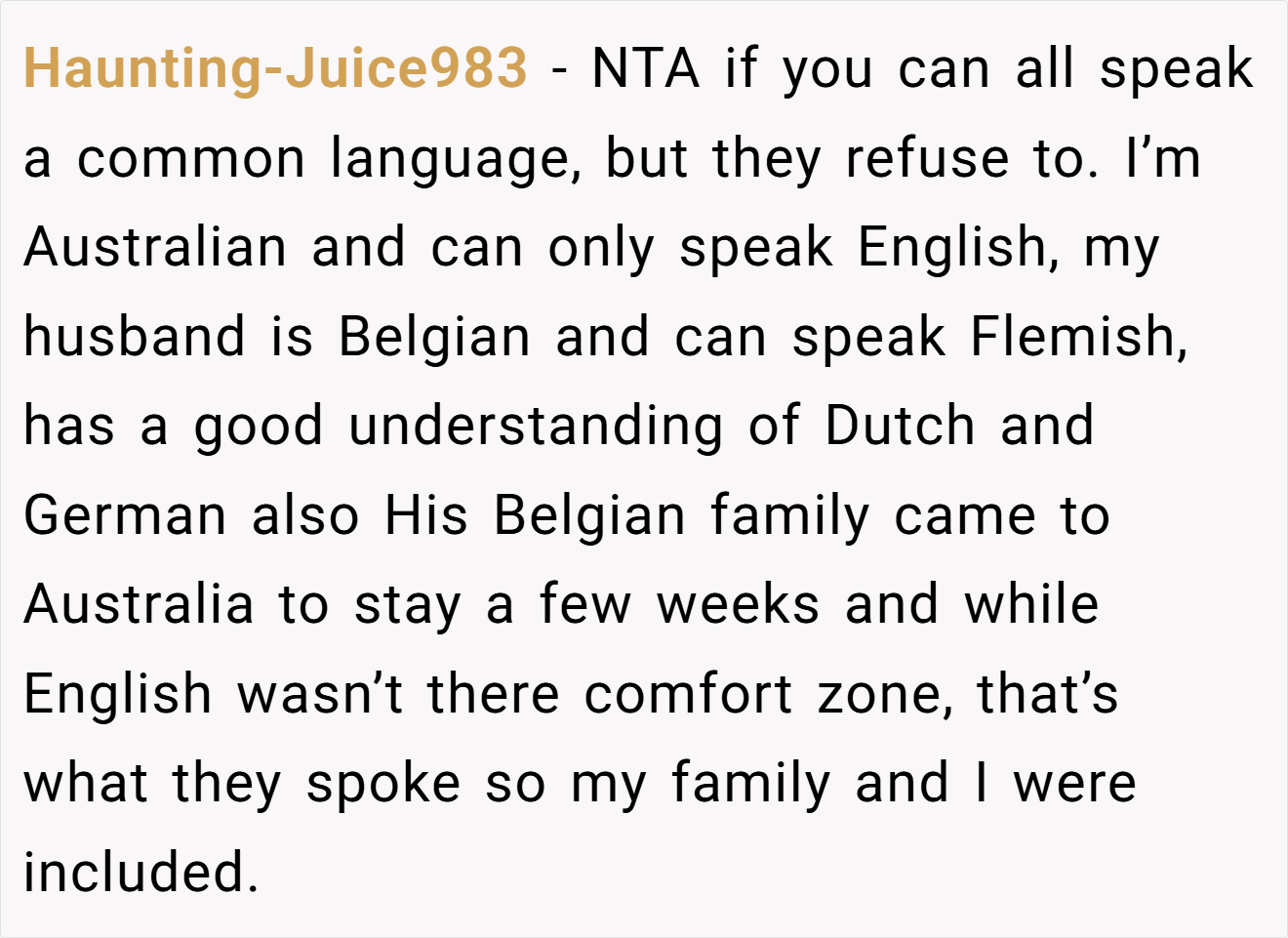Screen dimensions: 1288x938
Task: Click the word 'weeks' in the comment
Action: [738, 605]
